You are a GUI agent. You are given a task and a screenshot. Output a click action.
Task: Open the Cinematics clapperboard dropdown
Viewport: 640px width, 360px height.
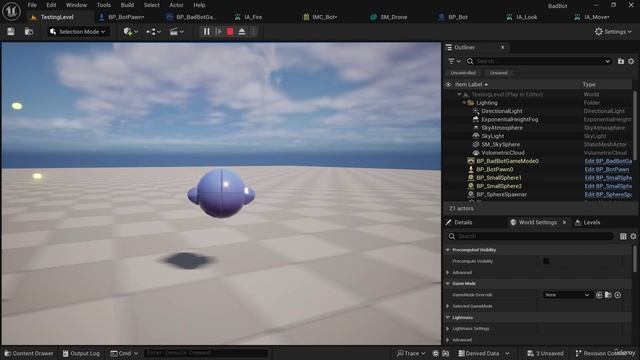pyautogui.click(x=176, y=31)
